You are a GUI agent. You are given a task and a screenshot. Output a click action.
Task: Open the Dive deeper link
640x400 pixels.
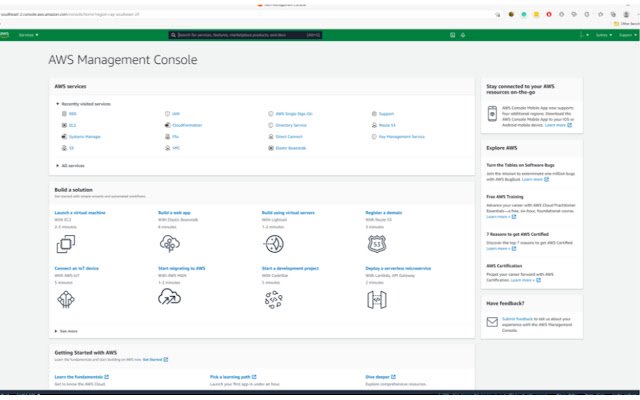pos(380,377)
